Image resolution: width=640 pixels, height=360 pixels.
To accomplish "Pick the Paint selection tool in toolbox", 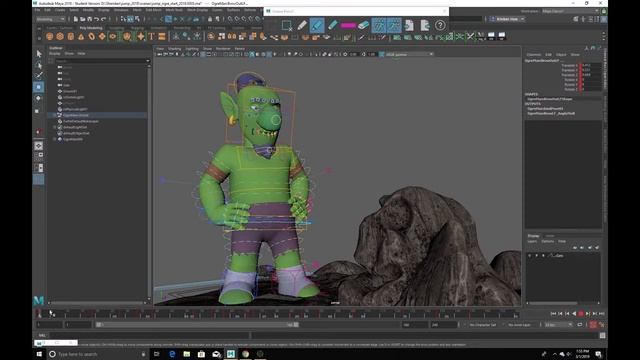I will coord(39,76).
